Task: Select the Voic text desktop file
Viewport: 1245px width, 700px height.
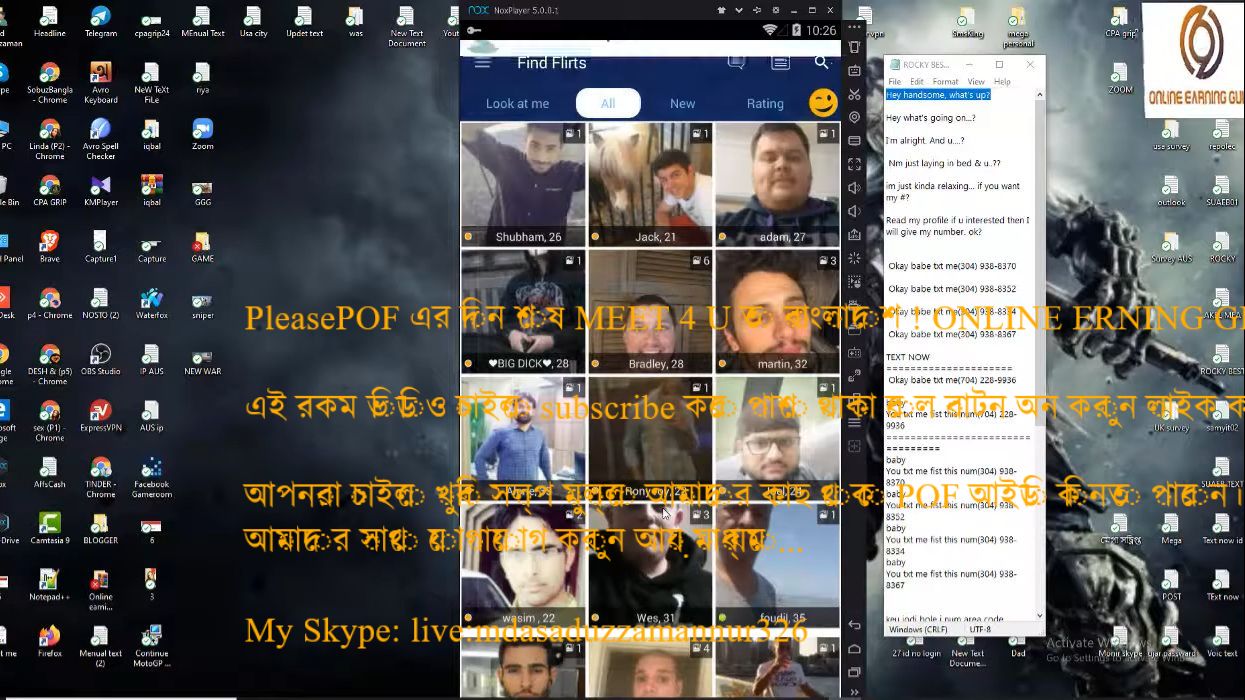Action: [x=1222, y=641]
